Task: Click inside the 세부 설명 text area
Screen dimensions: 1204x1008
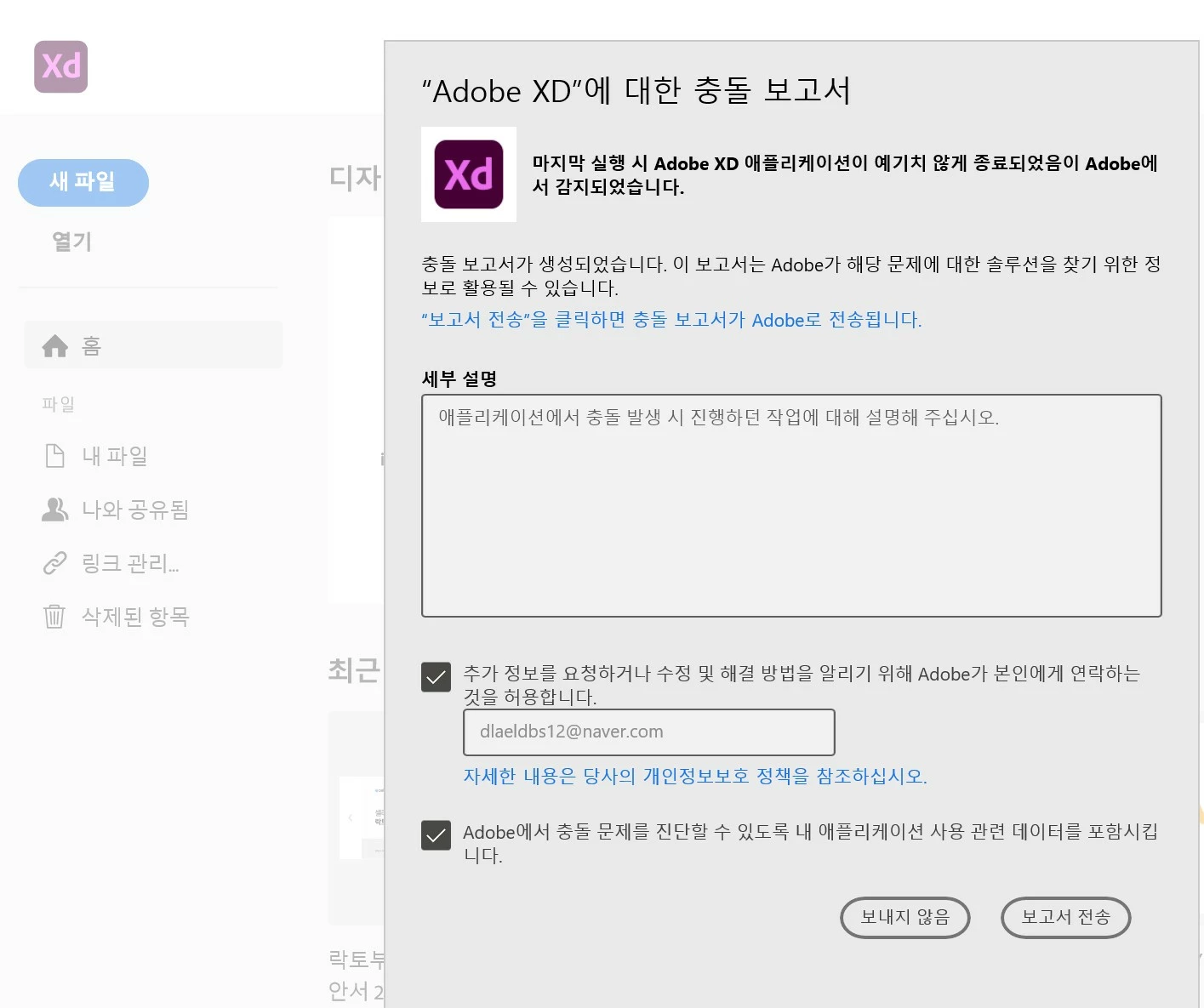Action: pyautogui.click(x=791, y=505)
